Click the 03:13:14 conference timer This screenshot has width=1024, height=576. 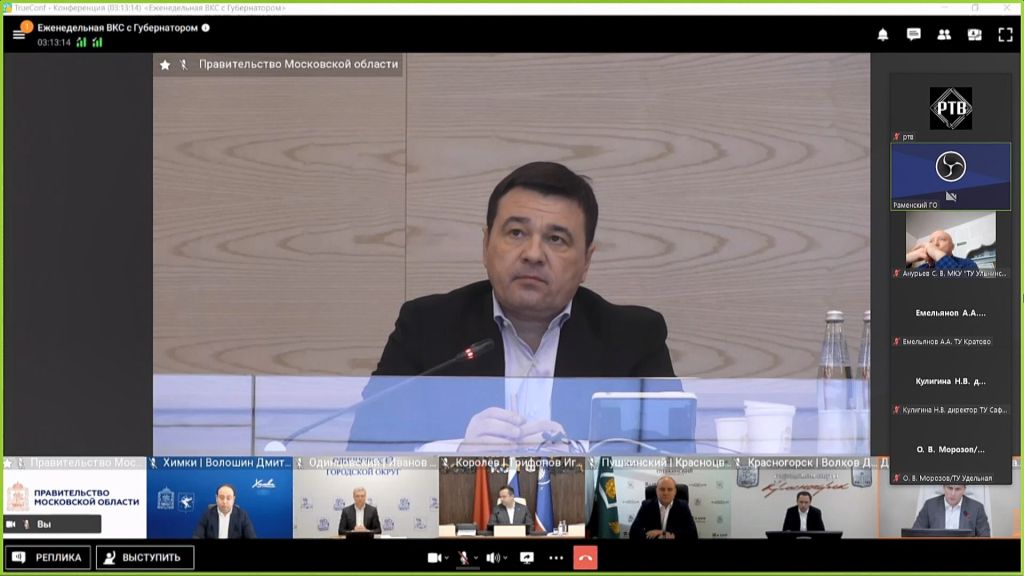(54, 42)
